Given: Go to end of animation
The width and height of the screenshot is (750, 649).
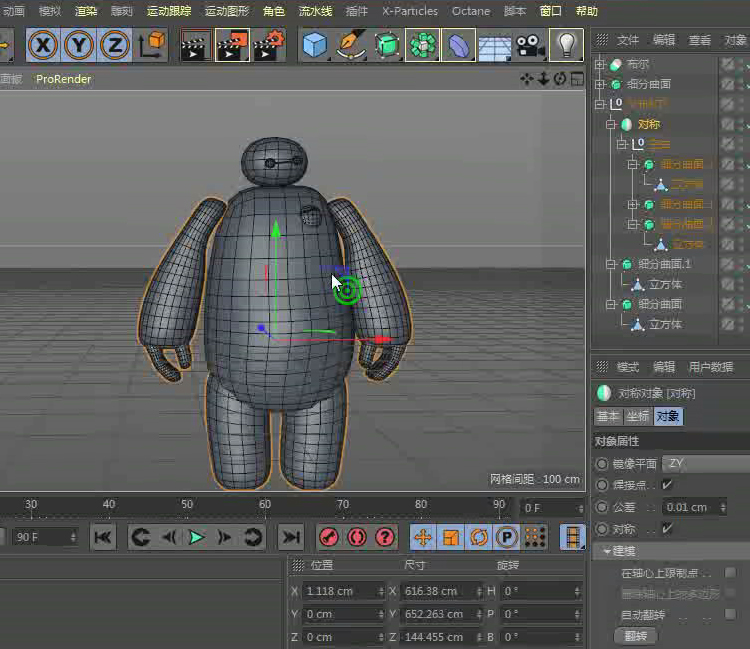Looking at the screenshot, I should (291, 538).
